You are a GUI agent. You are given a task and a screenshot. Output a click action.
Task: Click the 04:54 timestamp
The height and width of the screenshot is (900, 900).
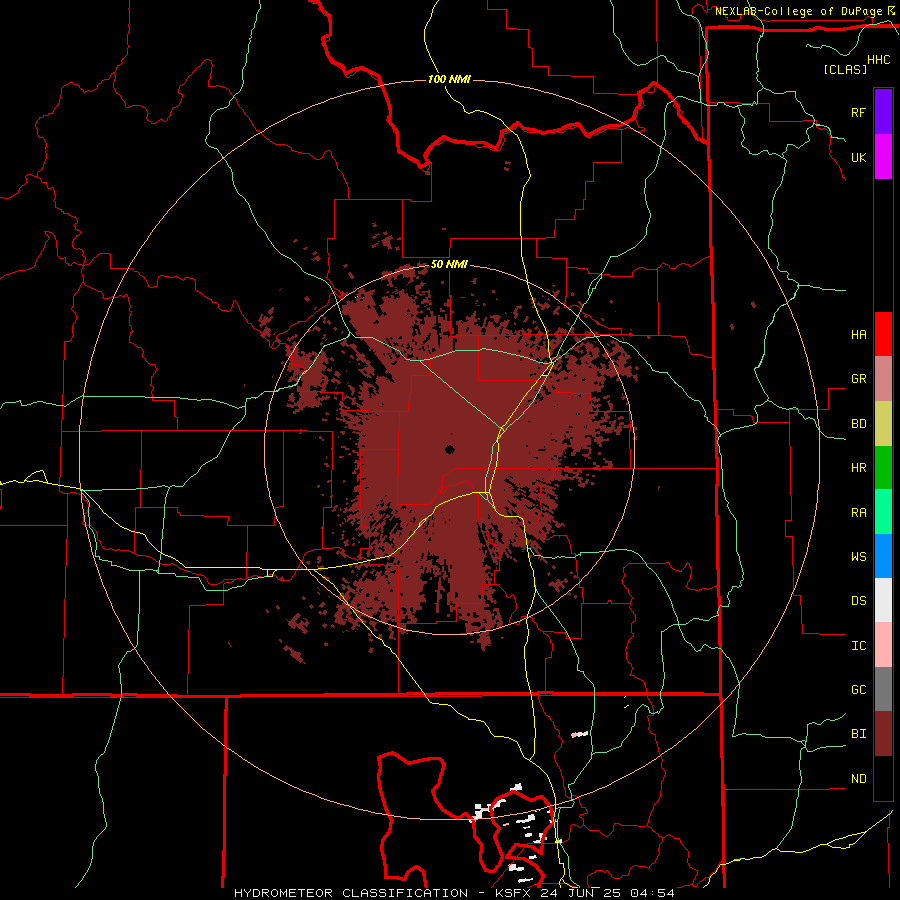(x=651, y=893)
